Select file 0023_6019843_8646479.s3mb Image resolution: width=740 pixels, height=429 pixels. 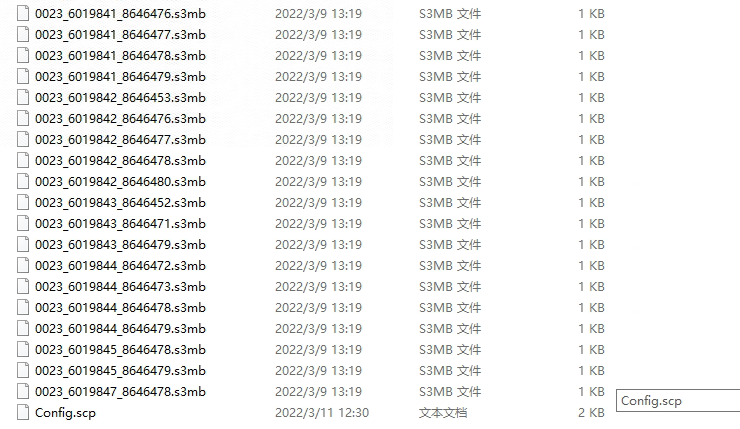[x=120, y=244]
